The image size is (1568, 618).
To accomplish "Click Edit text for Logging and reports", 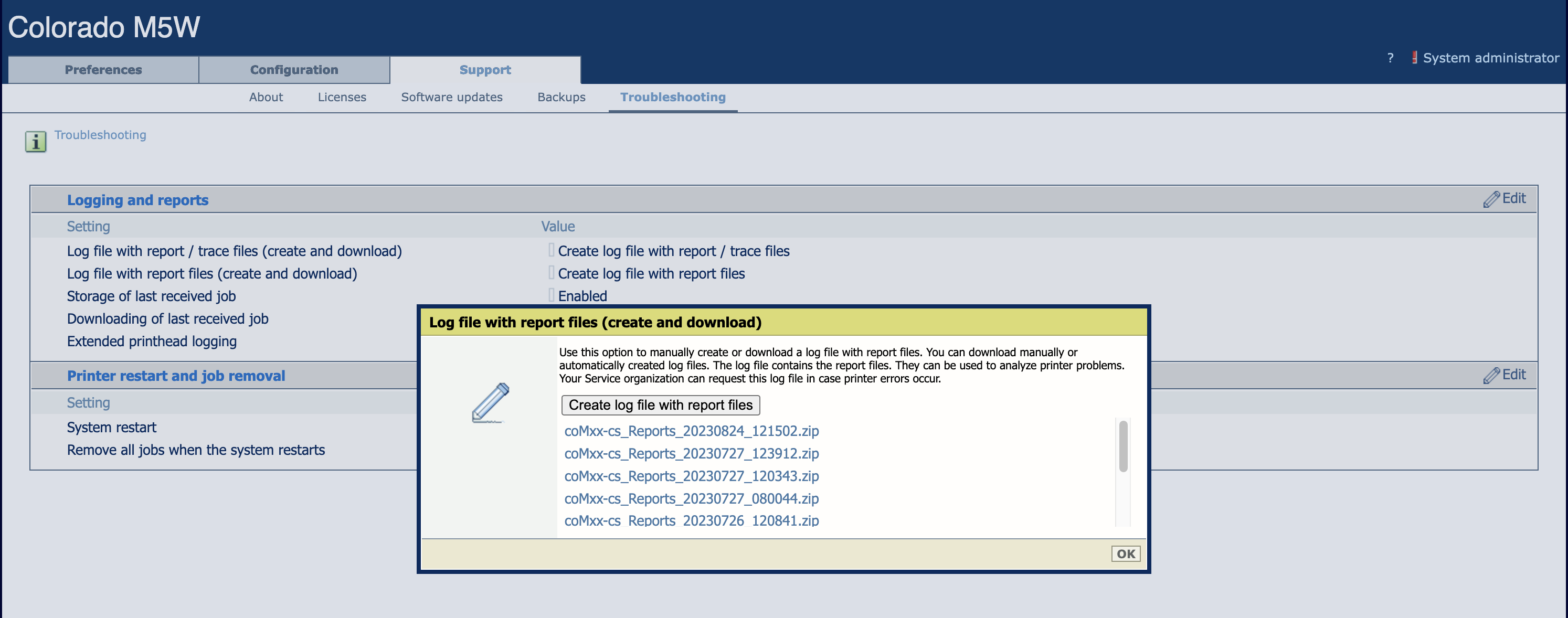I will [x=1514, y=198].
